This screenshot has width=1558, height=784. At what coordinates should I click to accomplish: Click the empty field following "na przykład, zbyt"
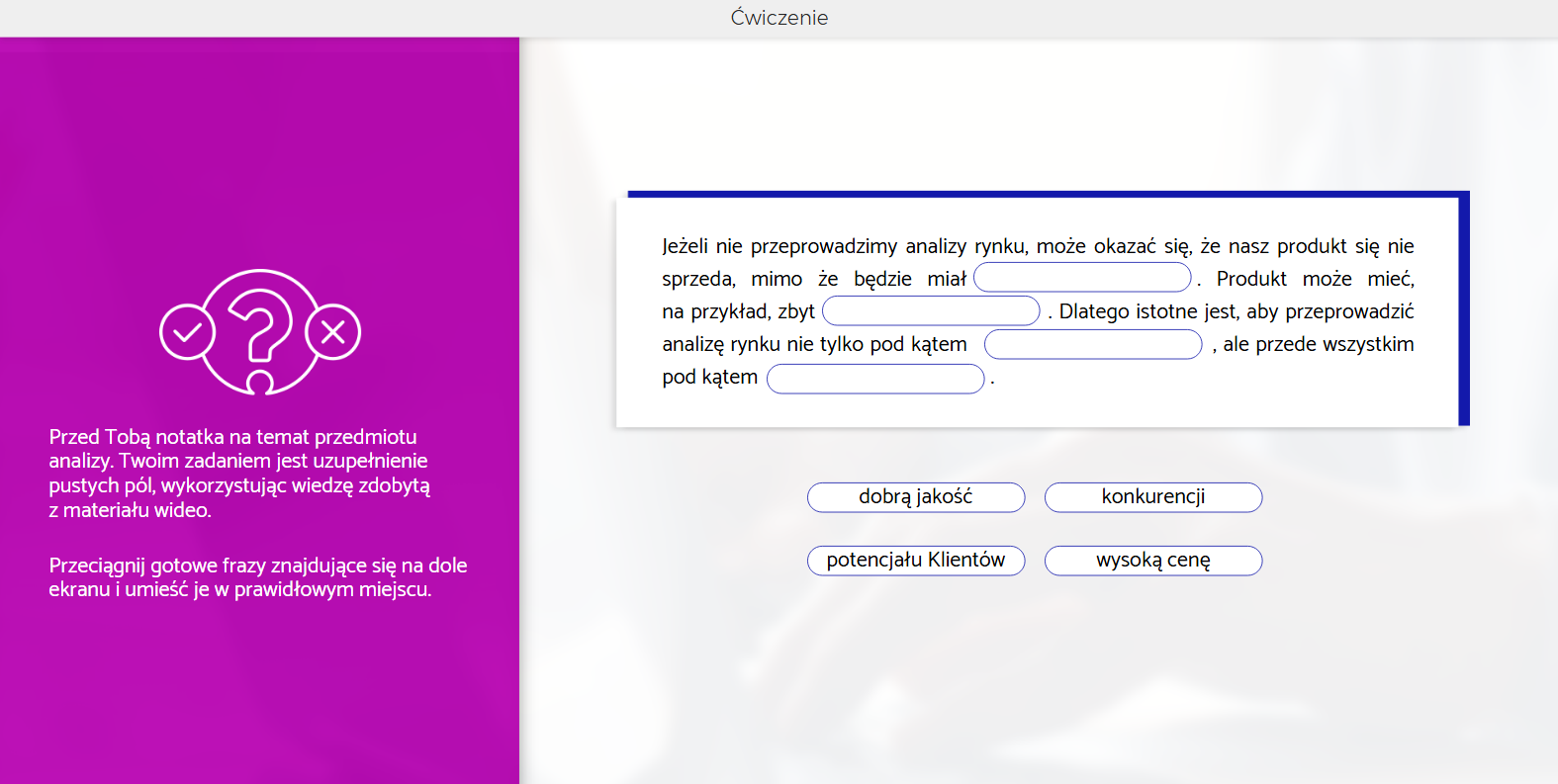tap(931, 311)
